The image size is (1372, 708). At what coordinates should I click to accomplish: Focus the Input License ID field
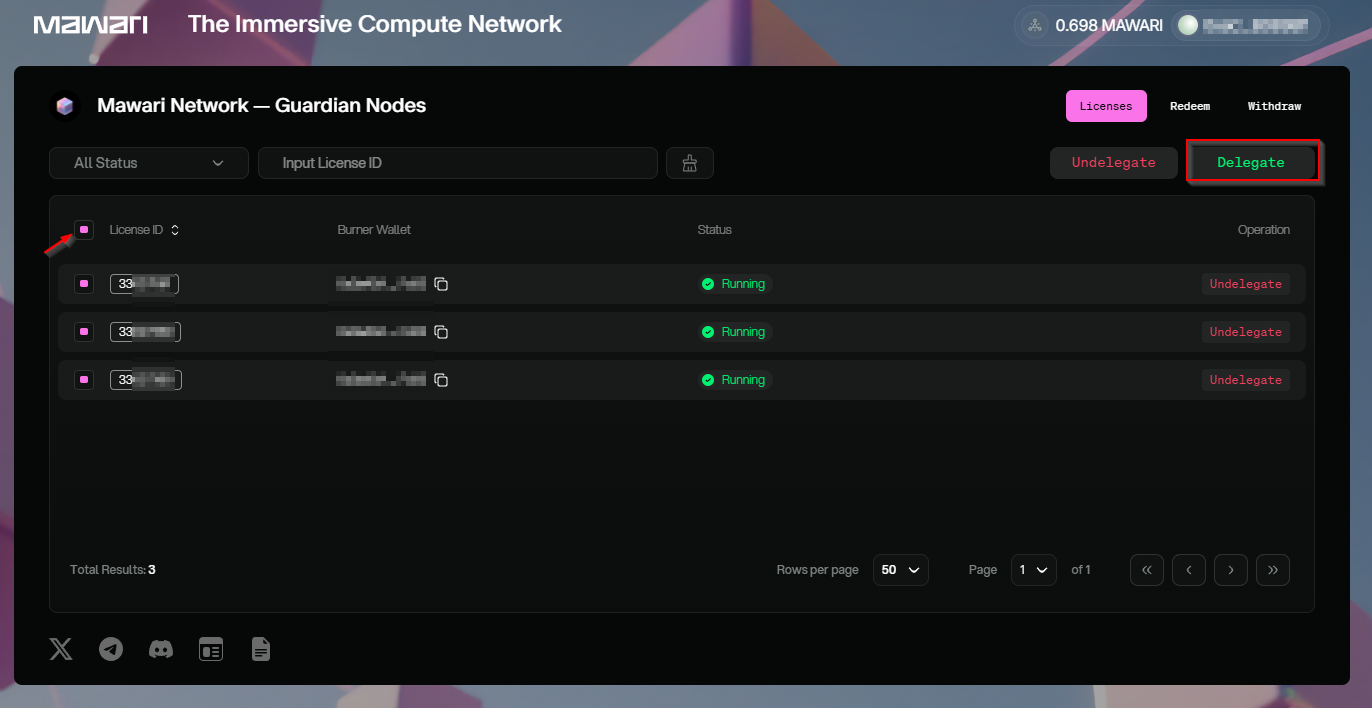[x=458, y=163]
